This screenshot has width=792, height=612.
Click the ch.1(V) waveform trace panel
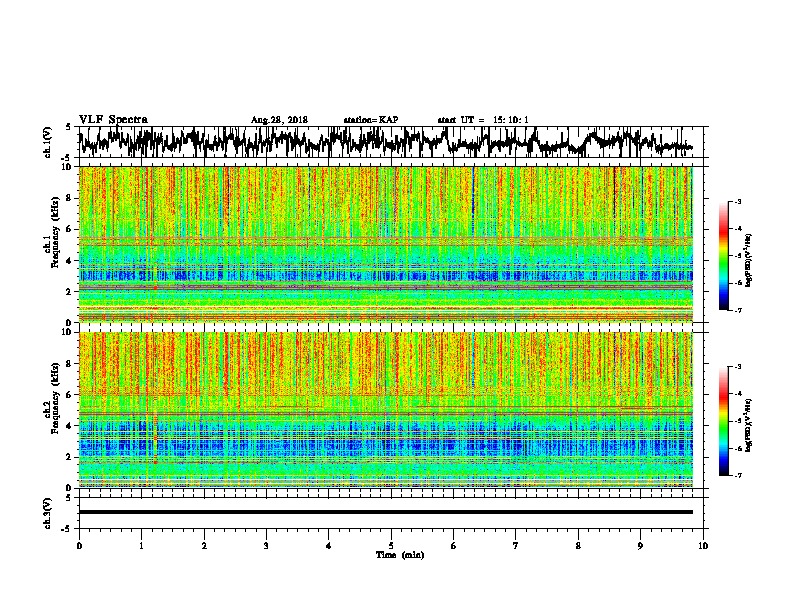tap(391, 142)
